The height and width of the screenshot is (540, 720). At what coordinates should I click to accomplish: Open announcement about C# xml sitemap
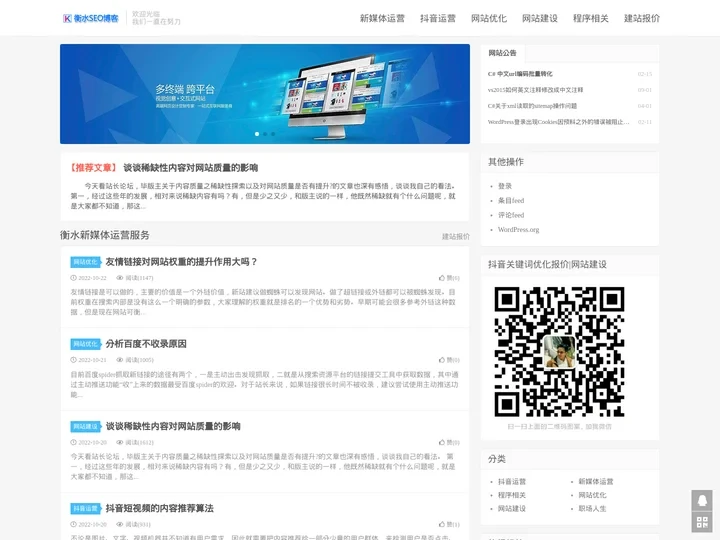pyautogui.click(x=532, y=106)
